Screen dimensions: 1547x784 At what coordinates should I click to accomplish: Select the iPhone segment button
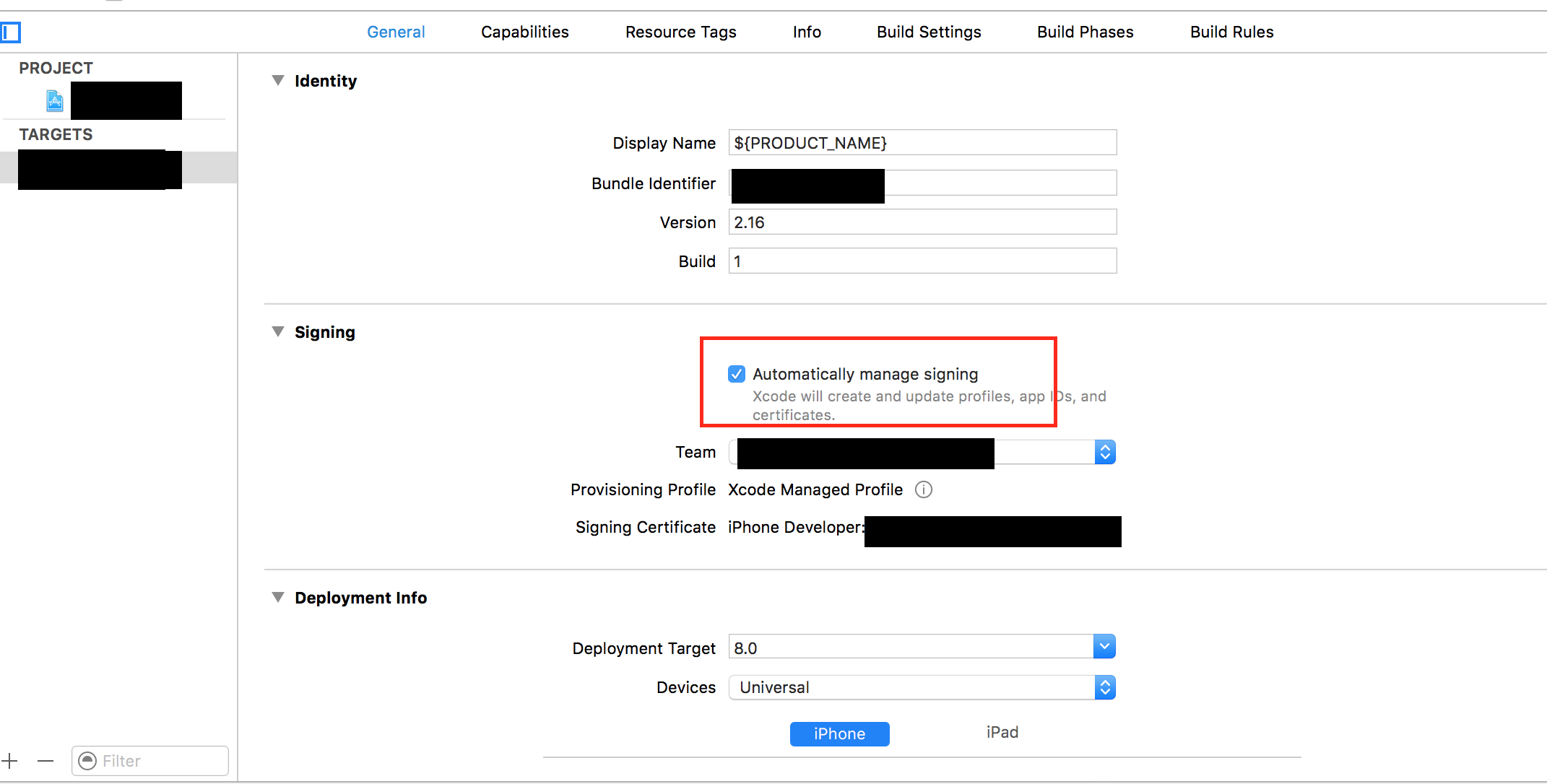tap(839, 734)
